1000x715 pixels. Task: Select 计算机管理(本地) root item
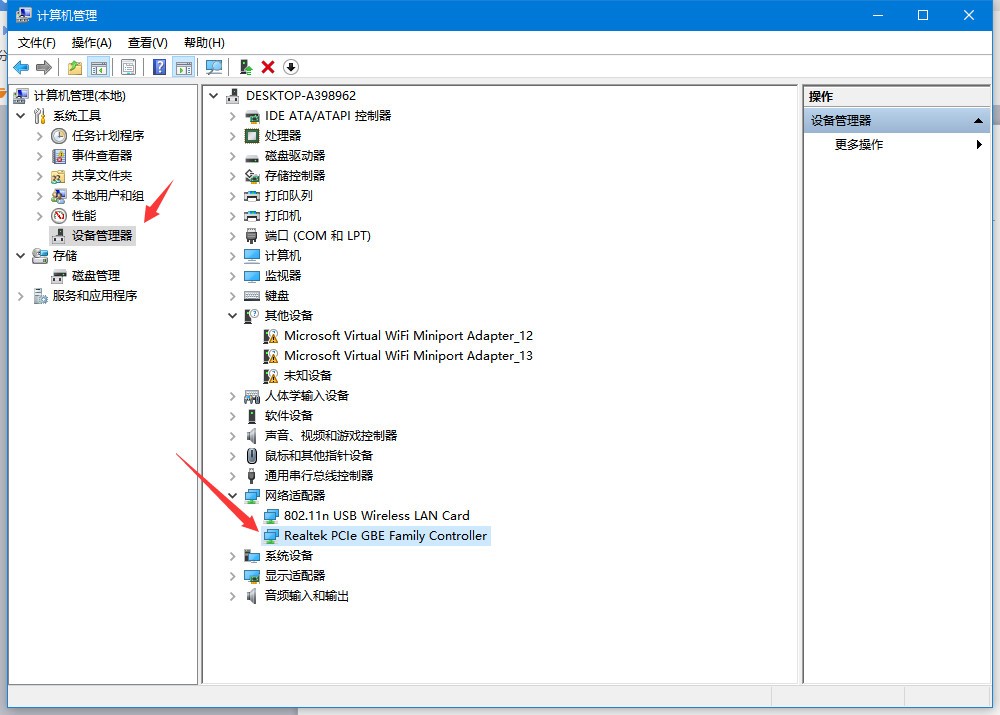click(x=79, y=96)
